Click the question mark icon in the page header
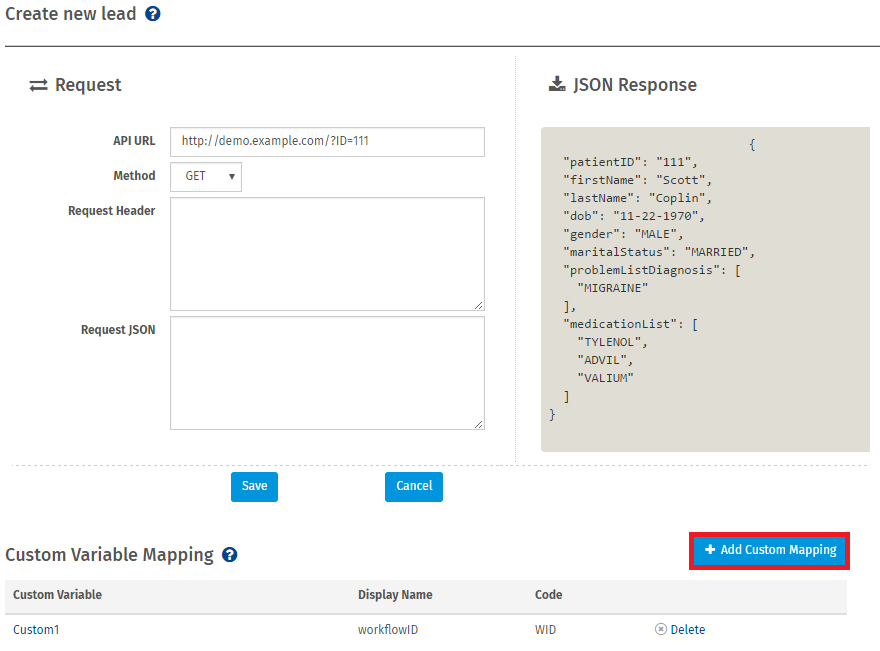Viewport: 880px width, 651px height. point(153,14)
